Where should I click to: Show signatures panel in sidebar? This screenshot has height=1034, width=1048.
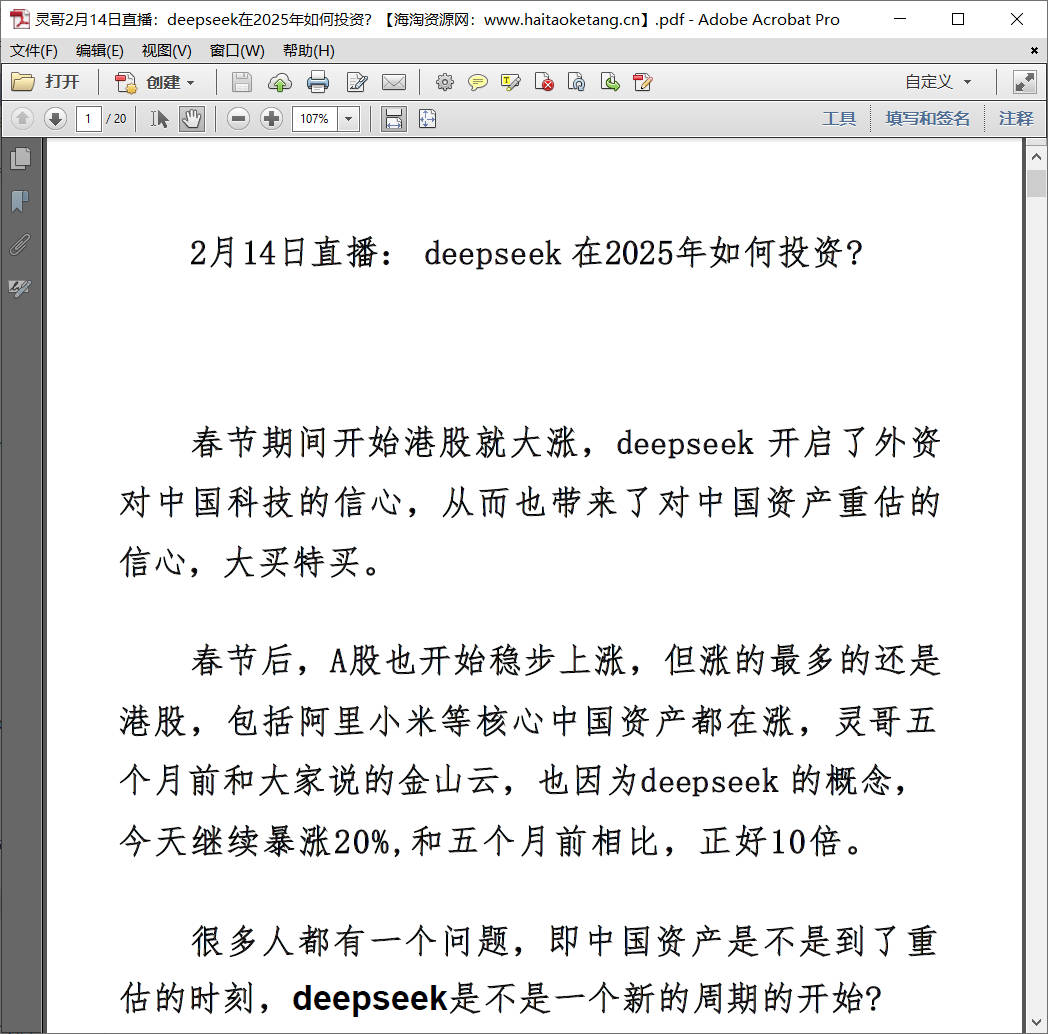(x=21, y=288)
